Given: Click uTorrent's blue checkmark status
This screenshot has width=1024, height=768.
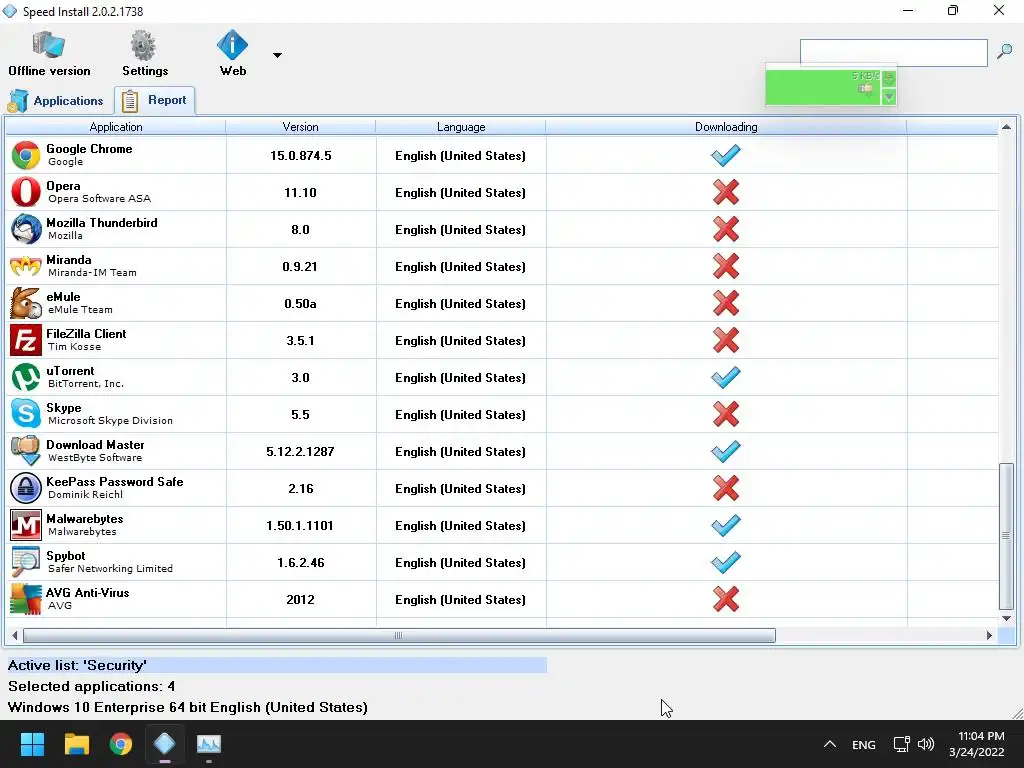Looking at the screenshot, I should [726, 377].
